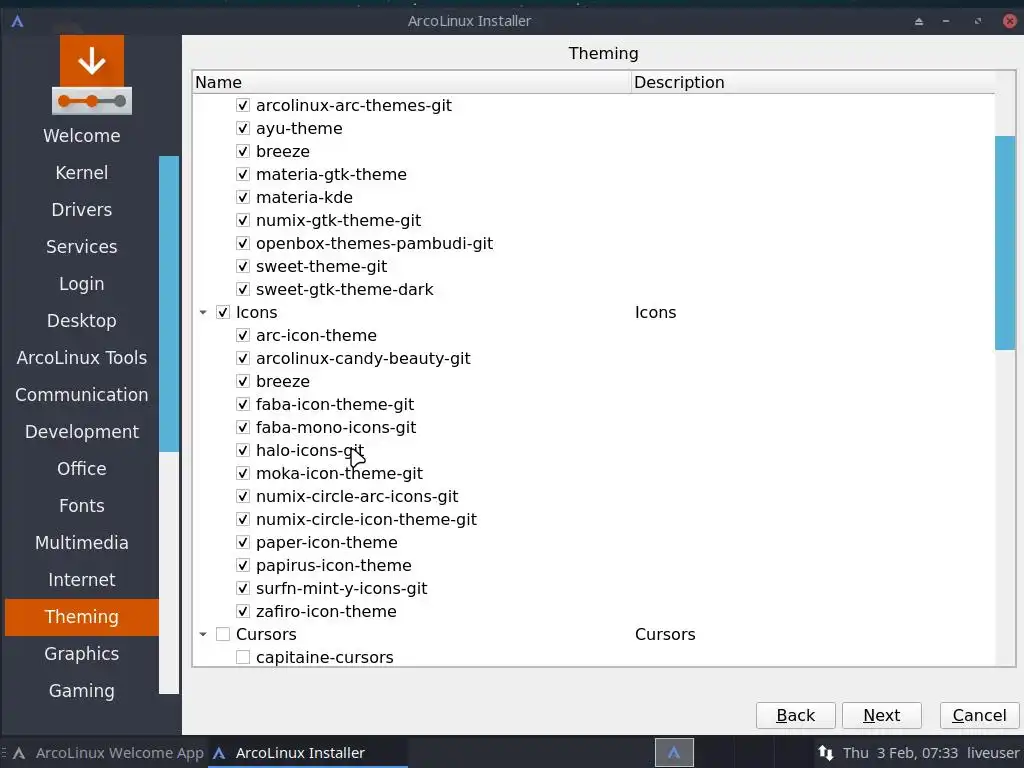The height and width of the screenshot is (768, 1024).
Task: Click the ArcoLinux installer download logo
Action: pyautogui.click(x=92, y=74)
